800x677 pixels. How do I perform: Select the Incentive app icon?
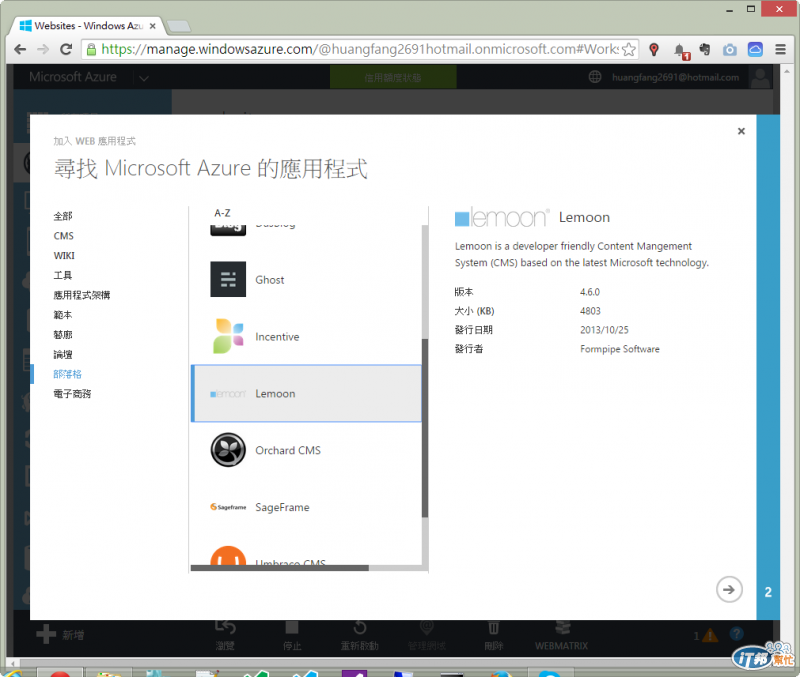click(228, 336)
